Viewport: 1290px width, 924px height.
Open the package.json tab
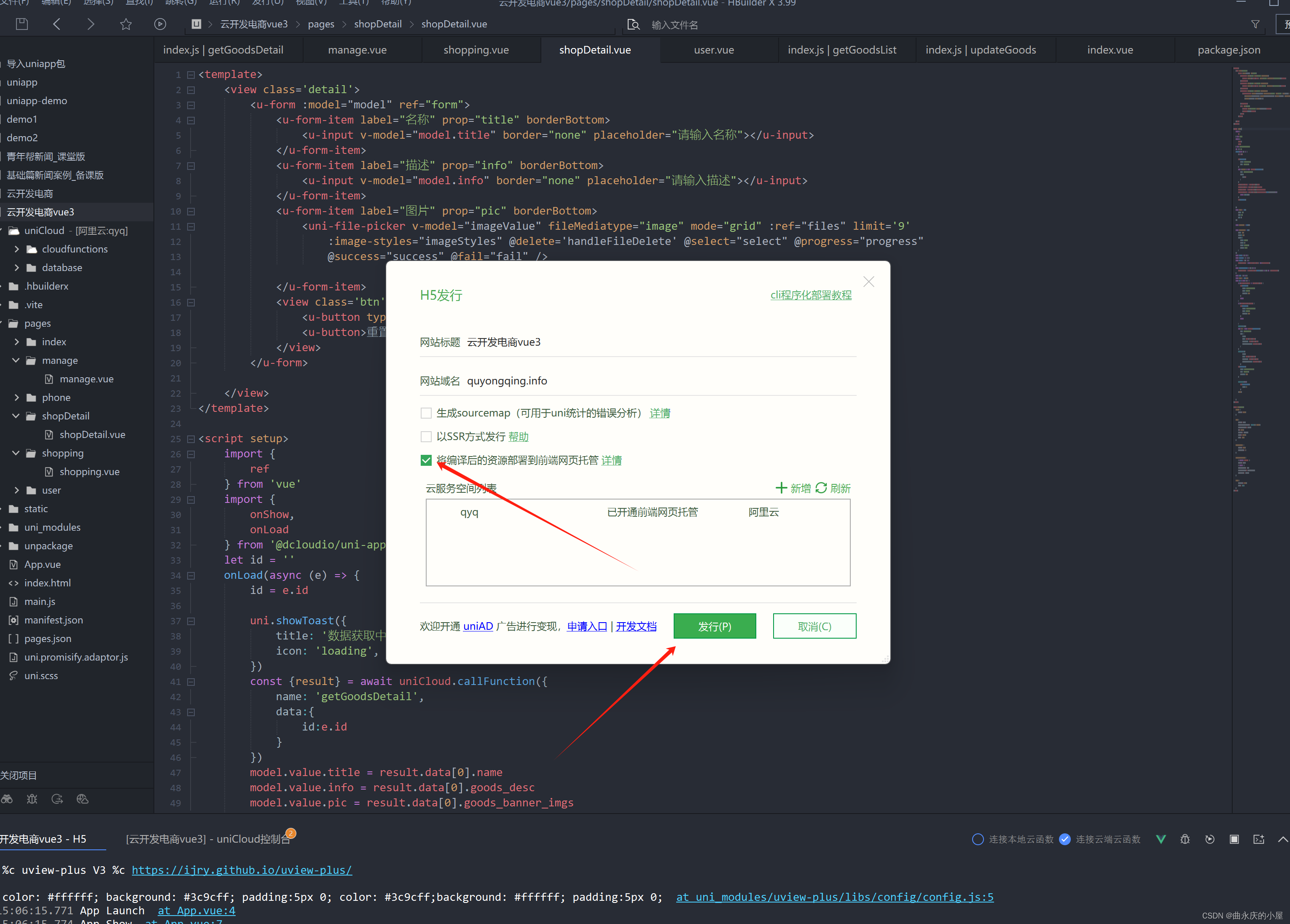[1228, 50]
